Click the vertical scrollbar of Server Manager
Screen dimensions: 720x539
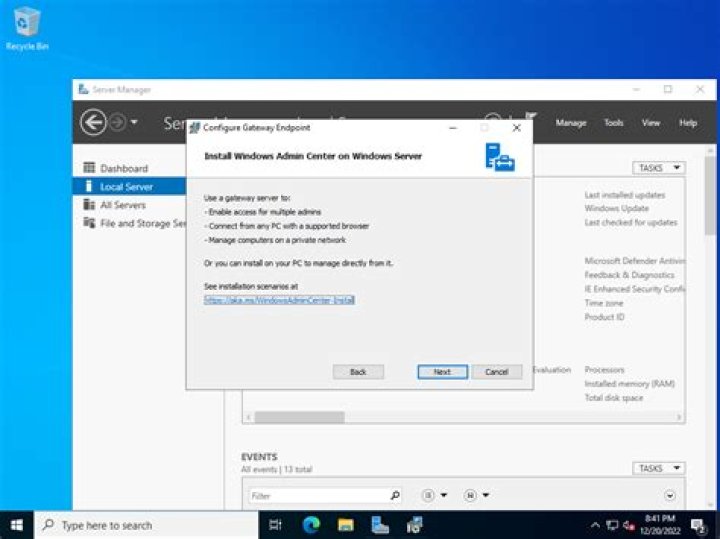tap(710, 195)
